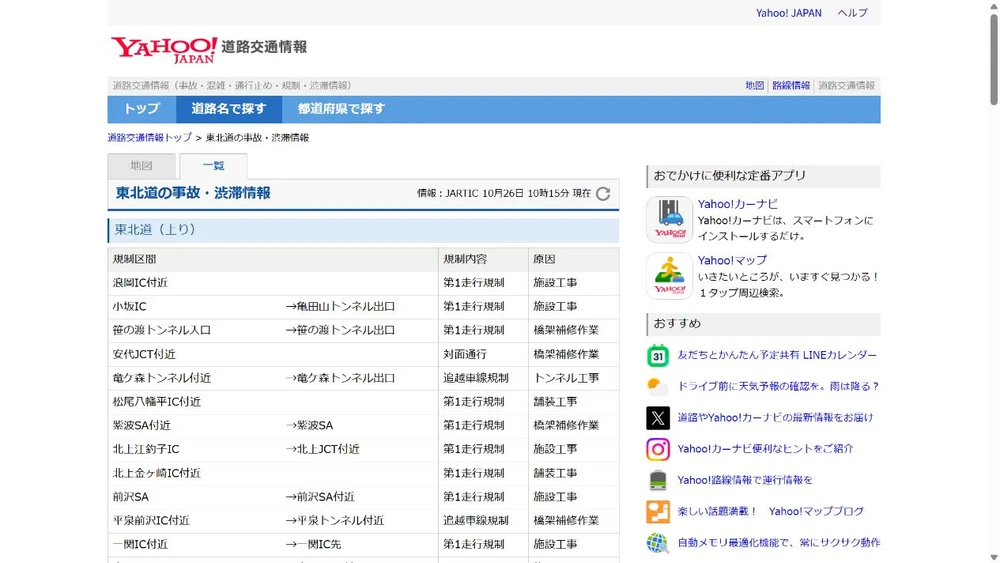Click the weather forecast icon
This screenshot has height=563, width=1000.
[658, 386]
